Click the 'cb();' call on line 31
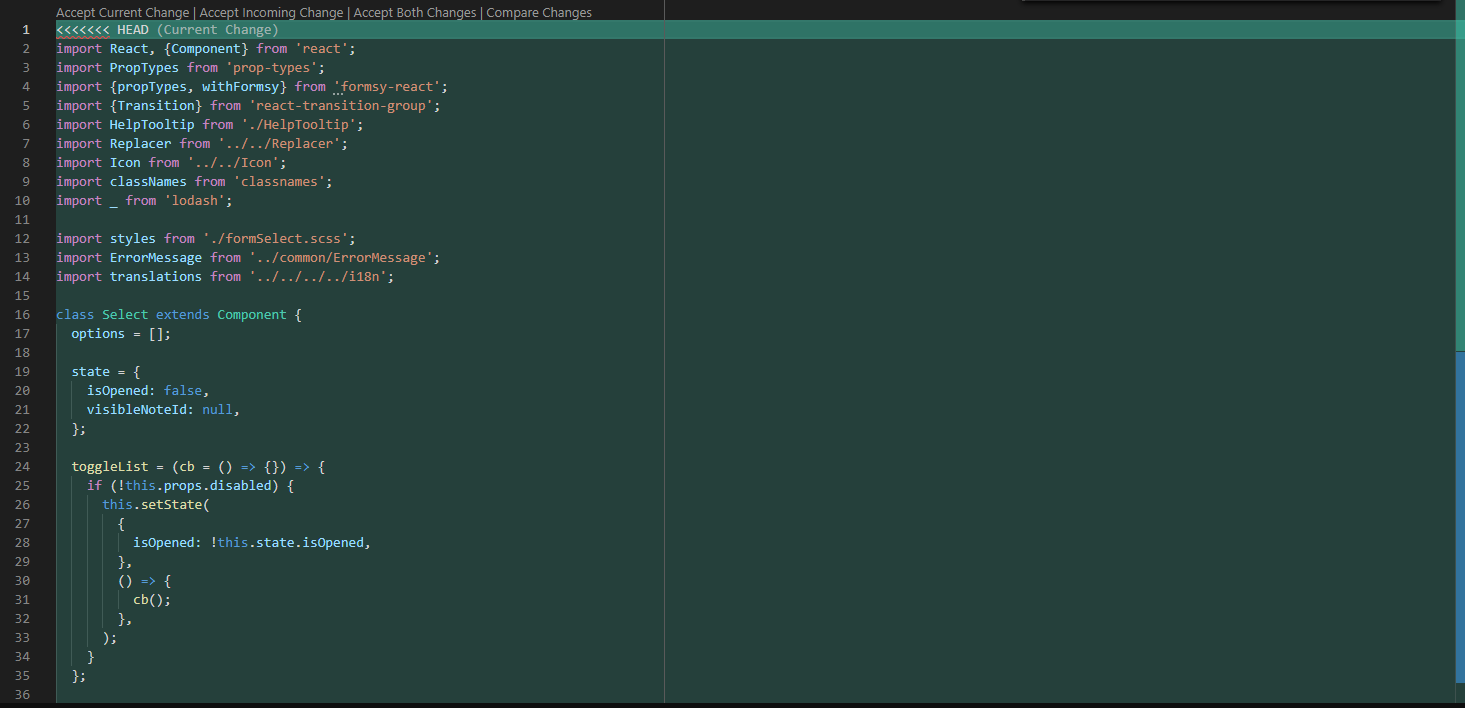Viewport: 1465px width, 708px height. tap(152, 600)
